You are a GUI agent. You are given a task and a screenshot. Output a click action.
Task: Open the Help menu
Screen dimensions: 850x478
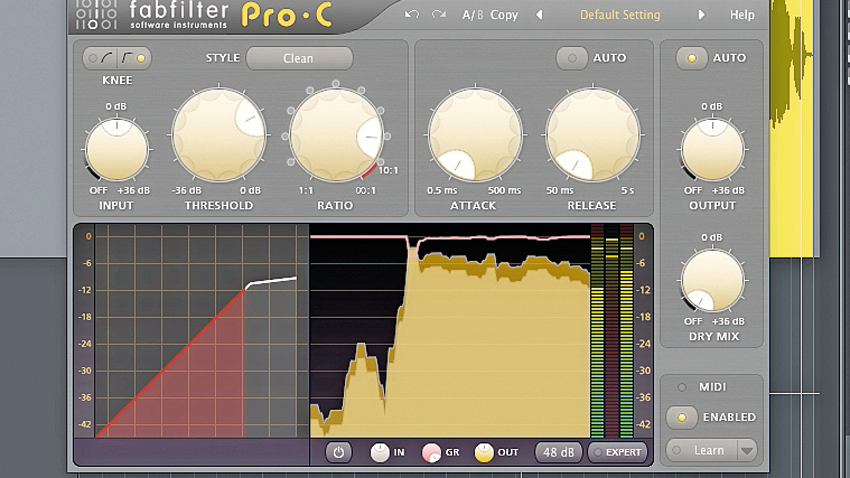click(x=742, y=15)
